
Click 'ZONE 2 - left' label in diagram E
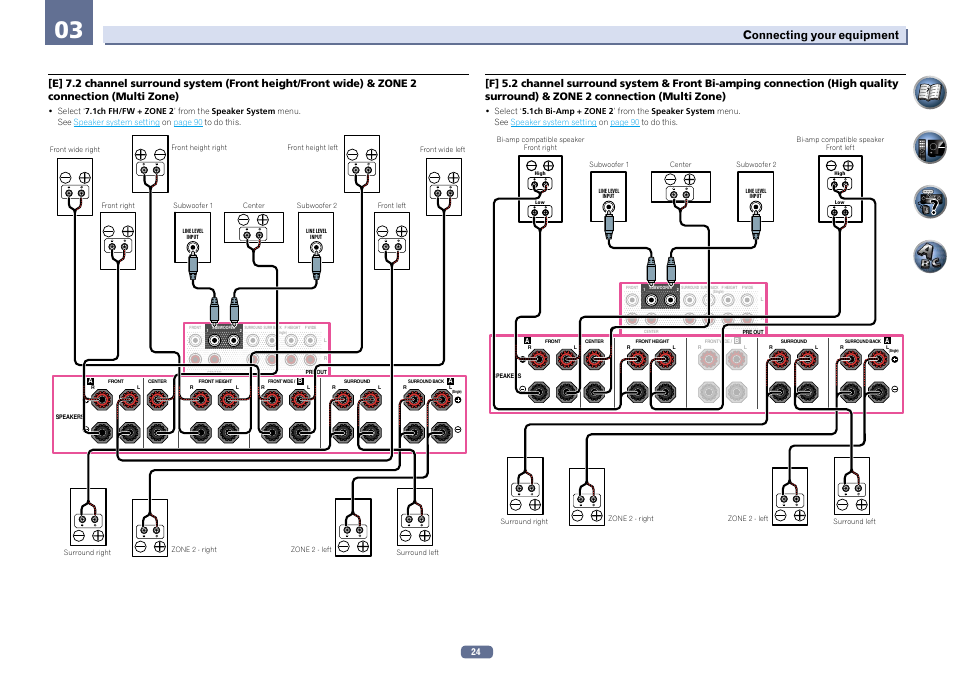click(311, 550)
